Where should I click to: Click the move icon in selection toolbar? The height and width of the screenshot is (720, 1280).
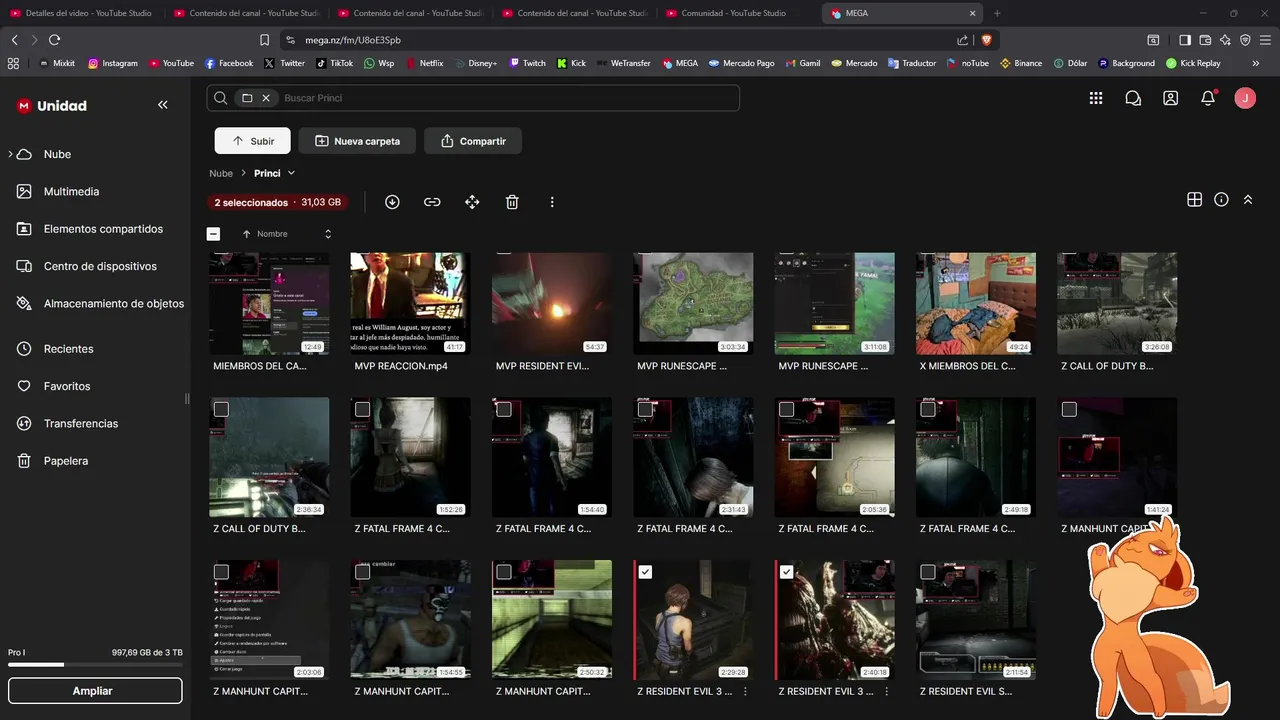[472, 202]
